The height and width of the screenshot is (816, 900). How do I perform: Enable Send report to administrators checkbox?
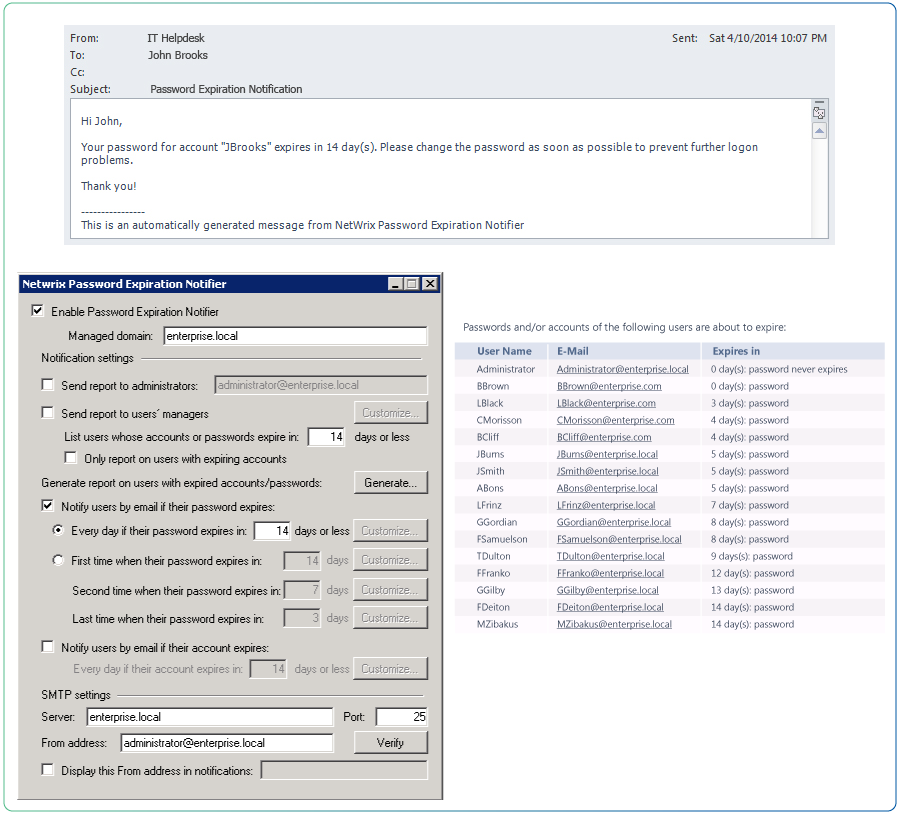48,385
